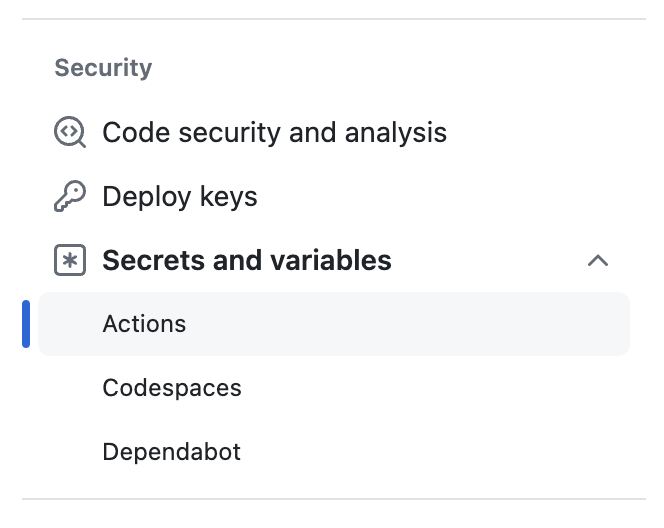Screen dimensions: 664x528
Task: Click the code scan magnifier icon
Action: pyautogui.click(x=70, y=133)
